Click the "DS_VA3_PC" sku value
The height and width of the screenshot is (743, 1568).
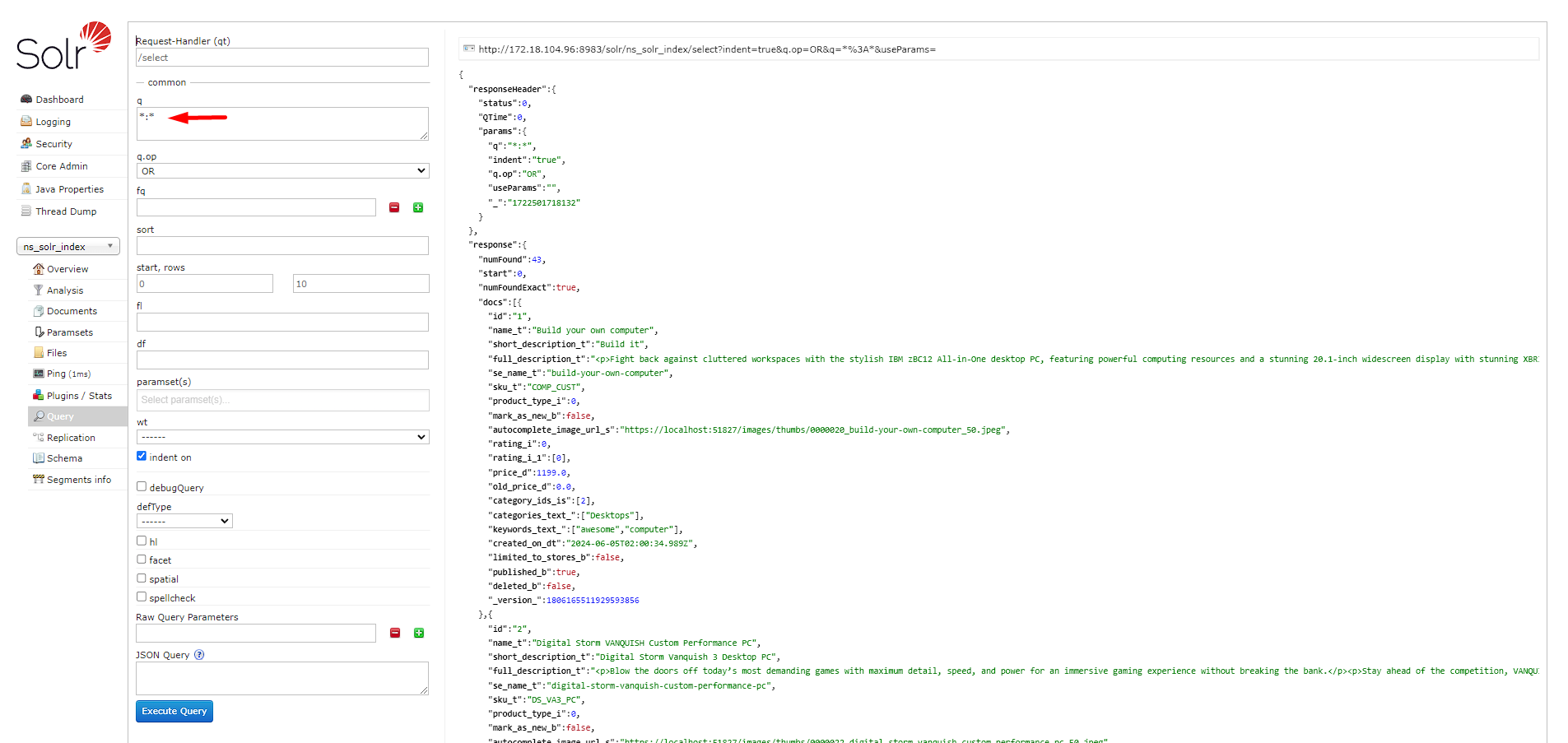click(x=555, y=700)
